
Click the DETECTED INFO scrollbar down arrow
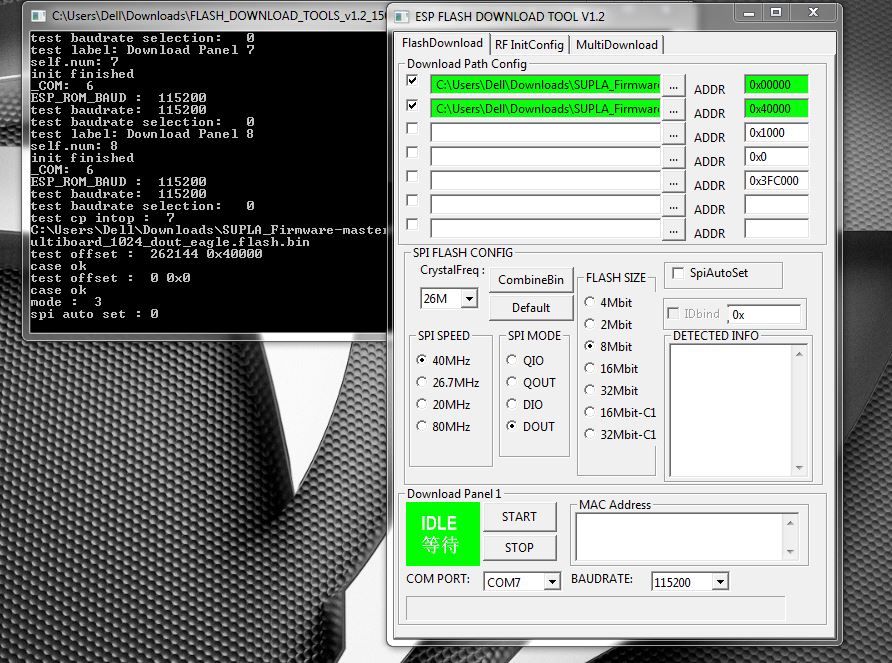(x=799, y=468)
